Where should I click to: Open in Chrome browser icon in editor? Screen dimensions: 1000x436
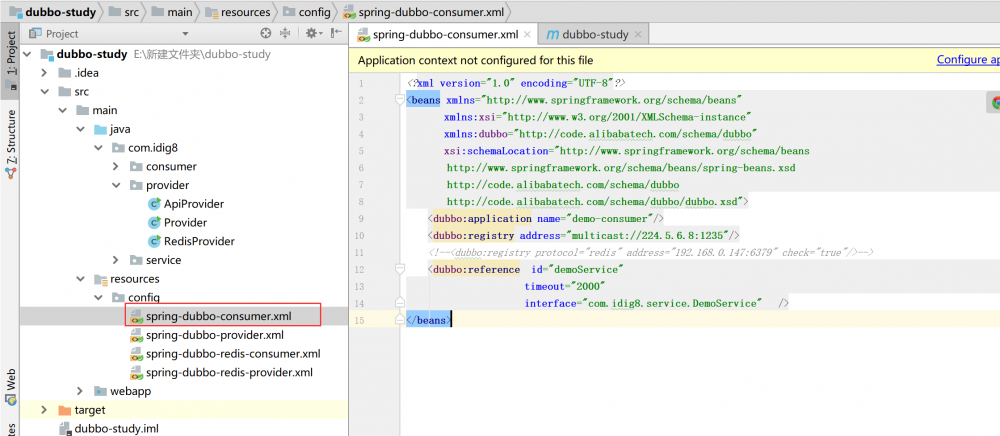point(996,101)
